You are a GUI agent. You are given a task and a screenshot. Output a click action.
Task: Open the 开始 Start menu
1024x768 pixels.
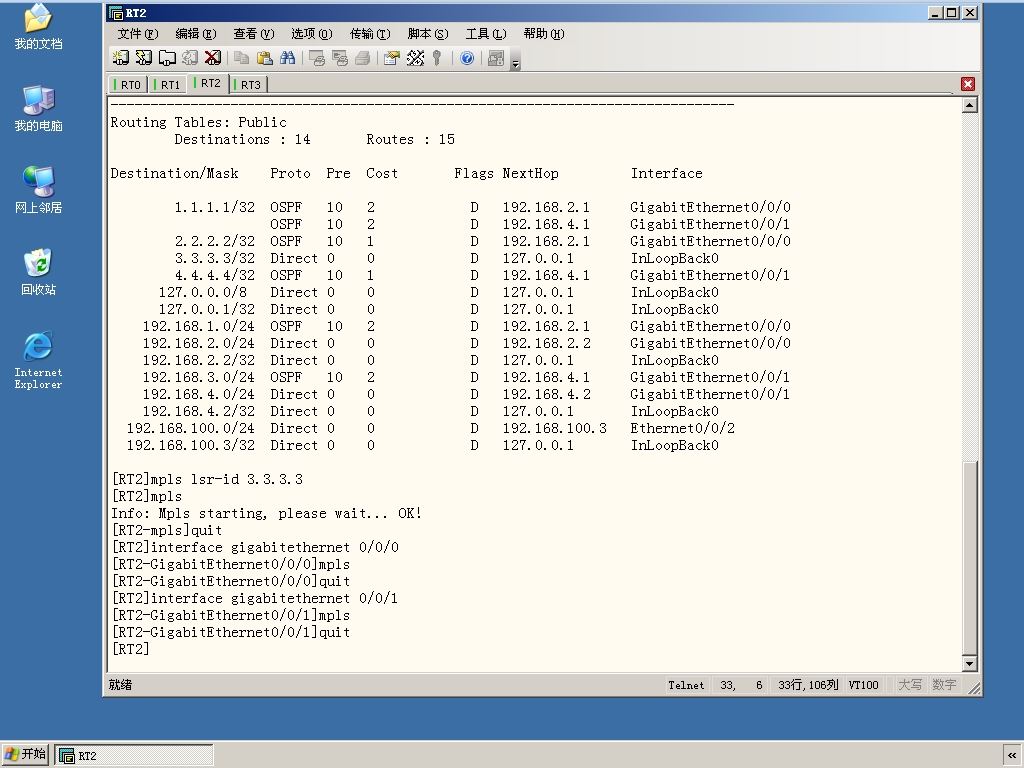pyautogui.click(x=25, y=755)
